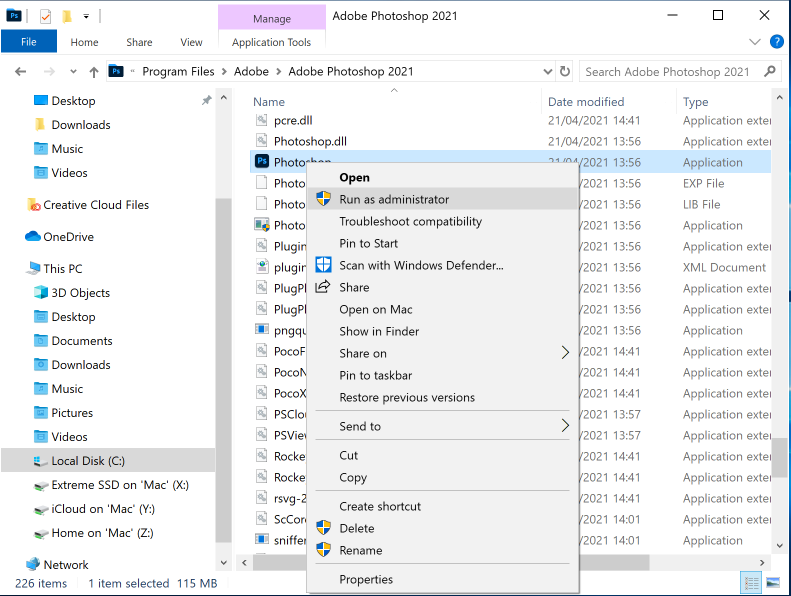Select Pin to Start
Screen dimensions: 791x596
(443, 243)
